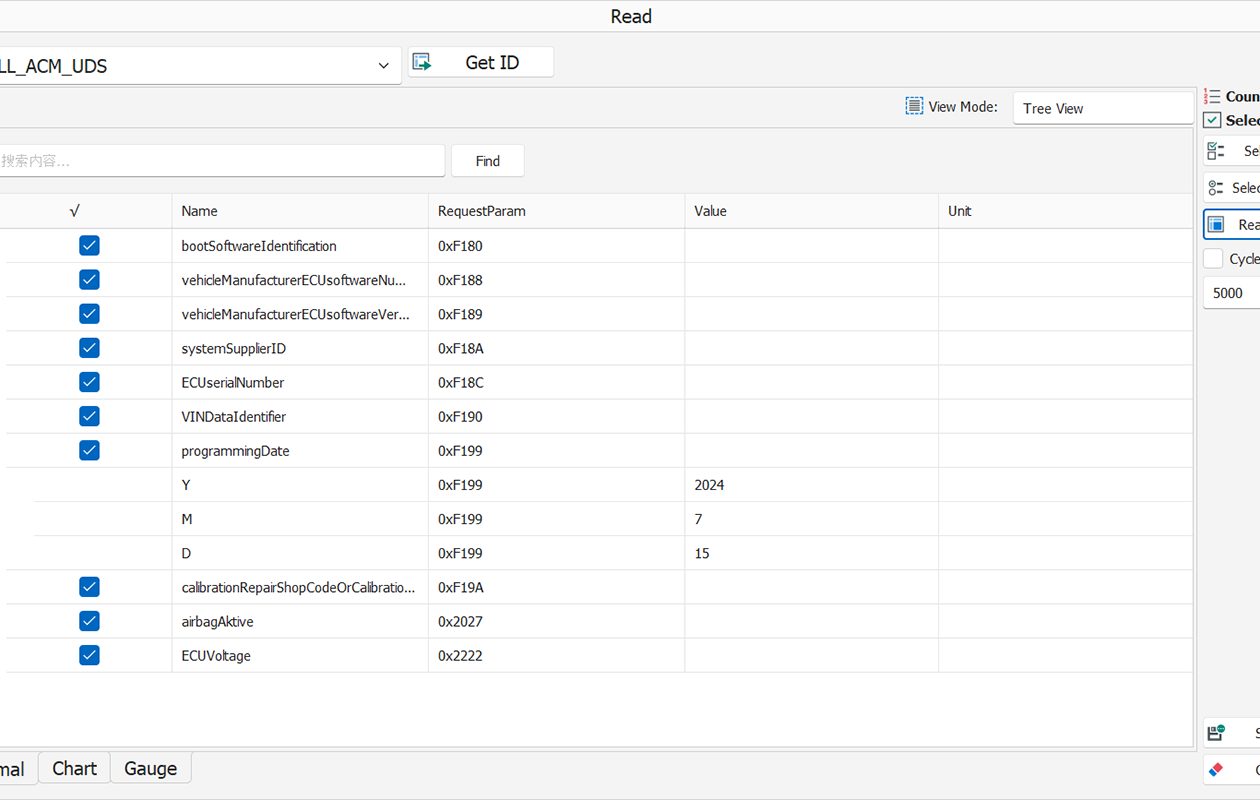
Task: Click into the search text box
Action: pyautogui.click(x=220, y=161)
